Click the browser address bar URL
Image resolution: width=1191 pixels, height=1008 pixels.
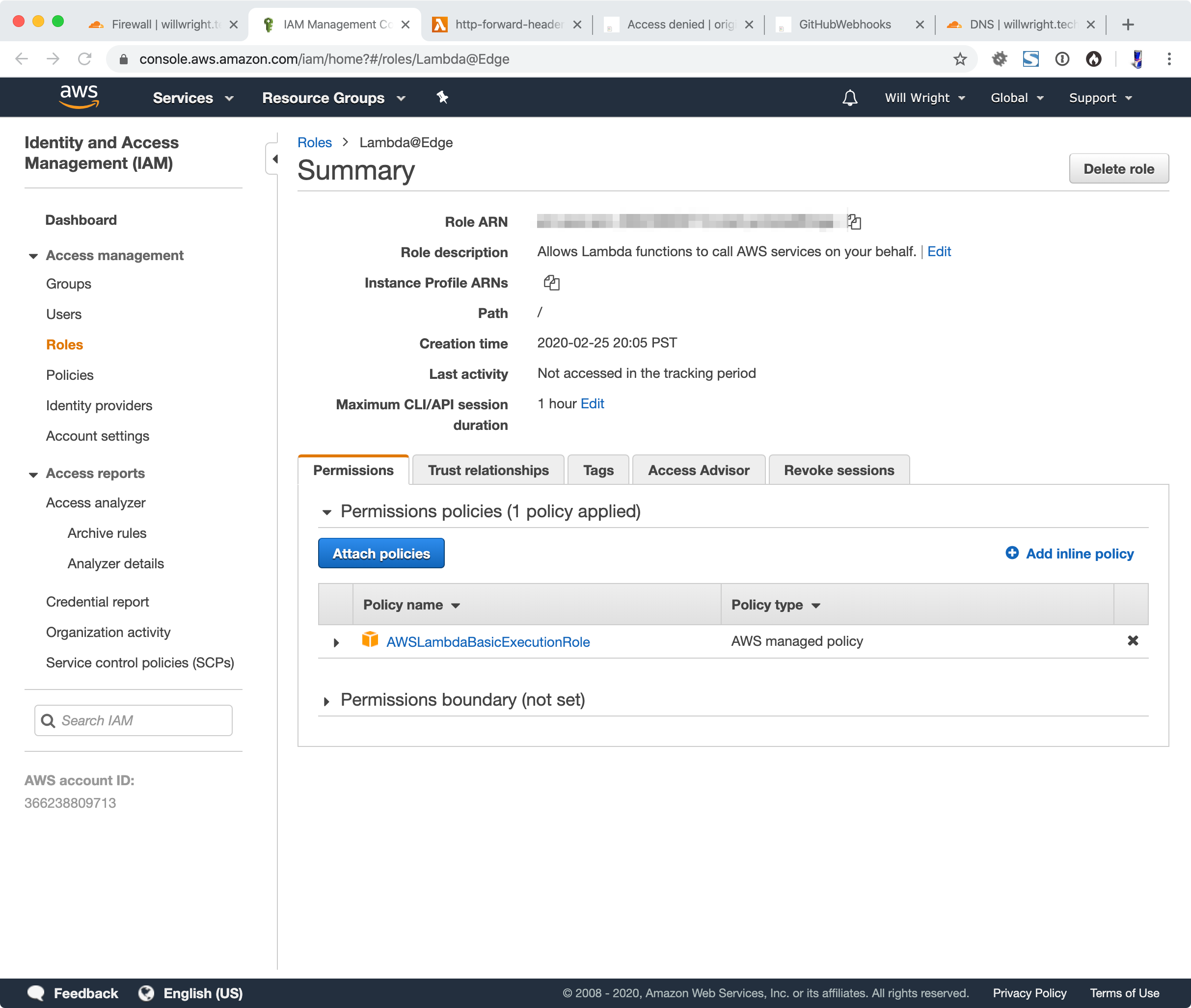pyautogui.click(x=325, y=59)
